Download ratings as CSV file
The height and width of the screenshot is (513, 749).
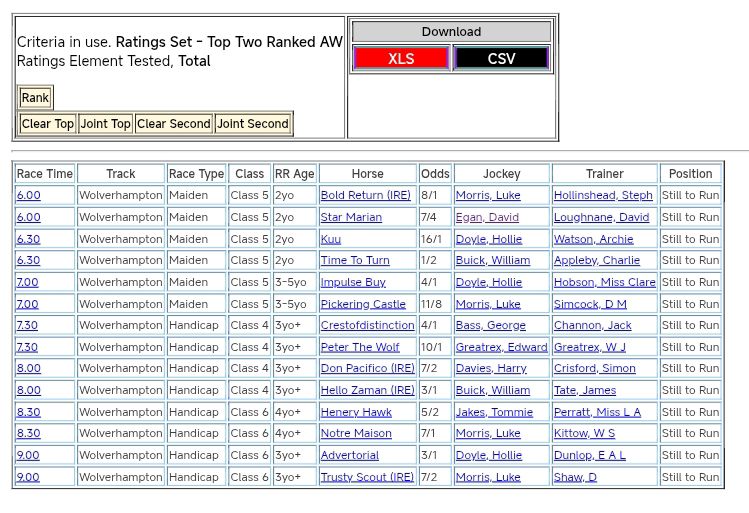coord(501,59)
